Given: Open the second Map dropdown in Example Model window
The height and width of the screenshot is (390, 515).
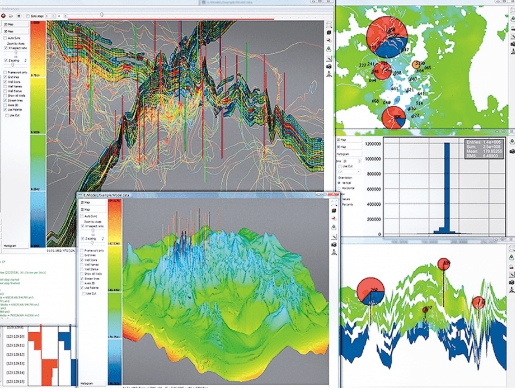Looking at the screenshot, I should coord(93,209).
